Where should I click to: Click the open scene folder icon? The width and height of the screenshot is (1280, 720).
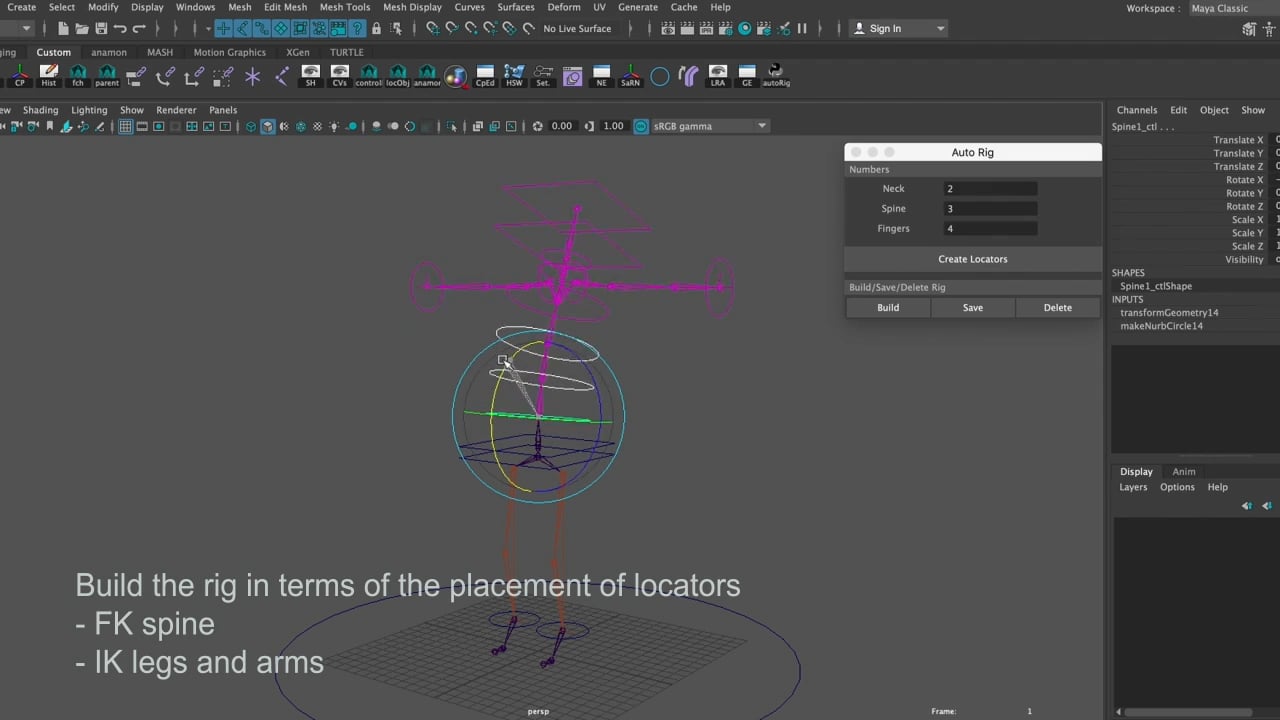(x=82, y=28)
